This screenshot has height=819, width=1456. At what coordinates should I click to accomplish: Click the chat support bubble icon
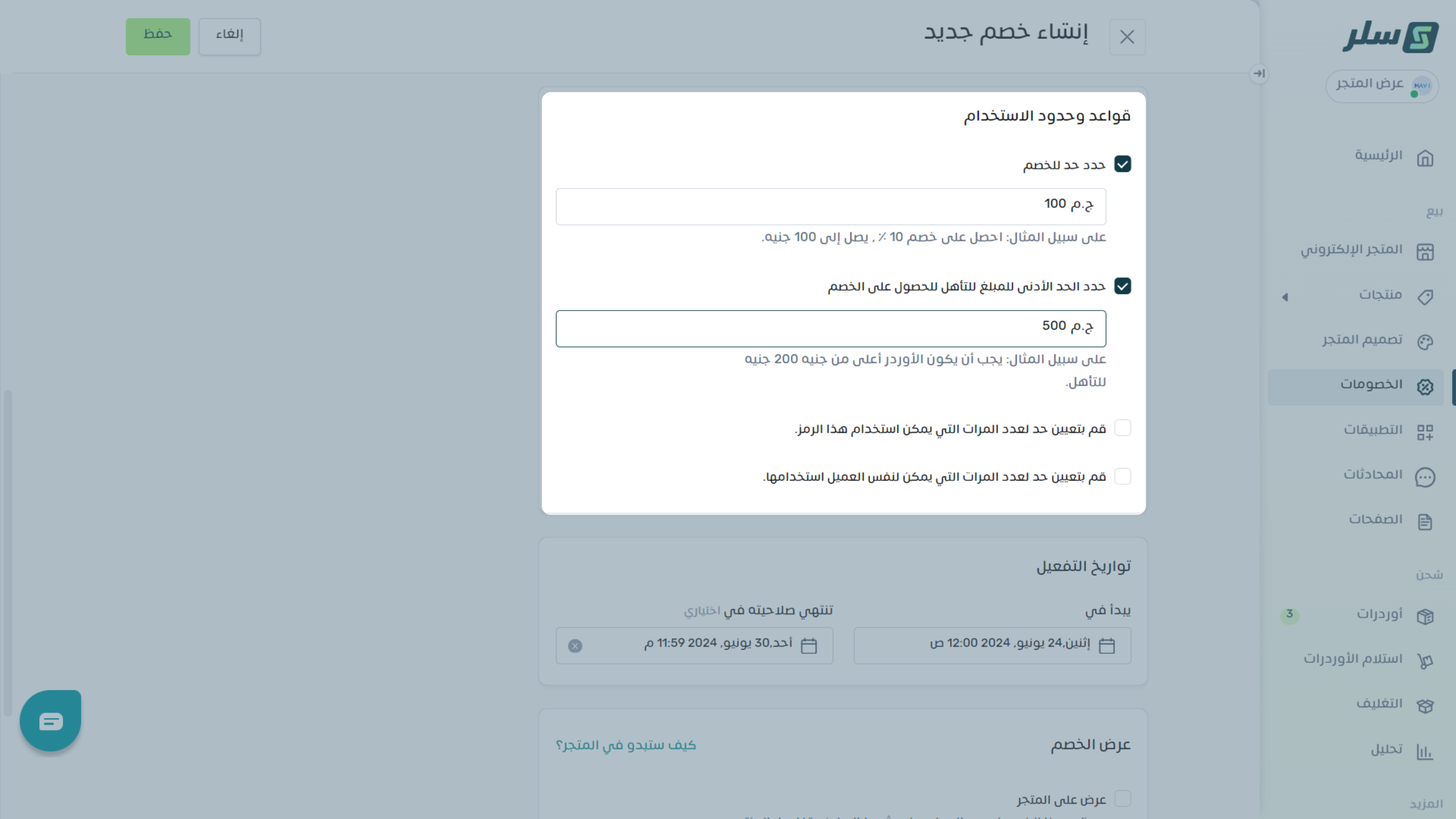point(50,721)
